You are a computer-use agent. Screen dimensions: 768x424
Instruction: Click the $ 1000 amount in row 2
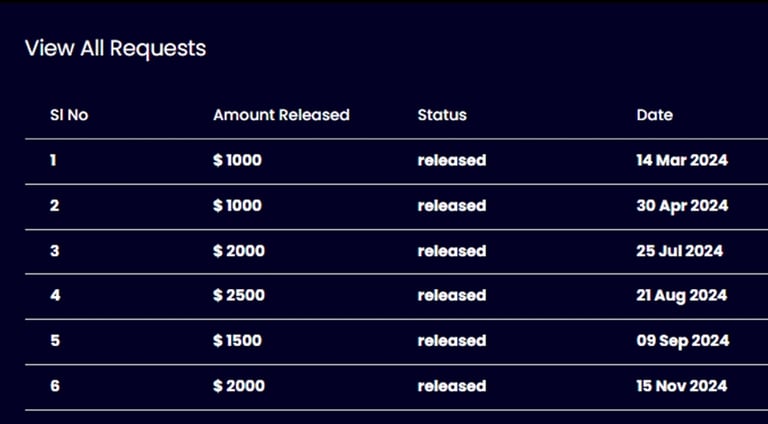(238, 206)
